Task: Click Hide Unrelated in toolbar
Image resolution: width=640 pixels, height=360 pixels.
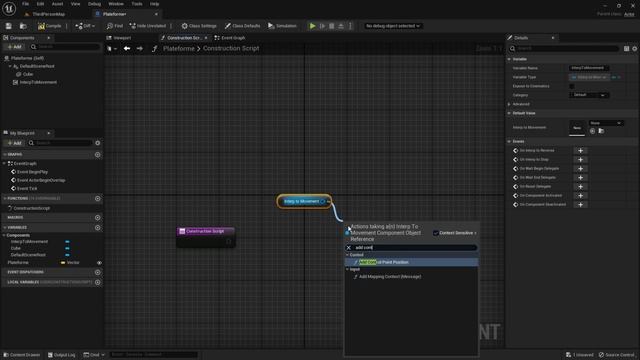Action: point(147,26)
